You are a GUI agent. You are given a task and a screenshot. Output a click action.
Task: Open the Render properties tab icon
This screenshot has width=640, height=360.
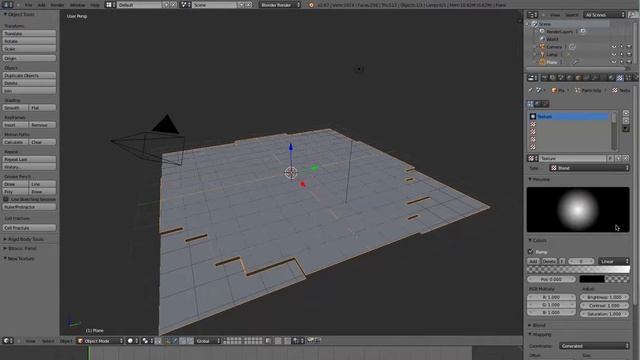544,78
